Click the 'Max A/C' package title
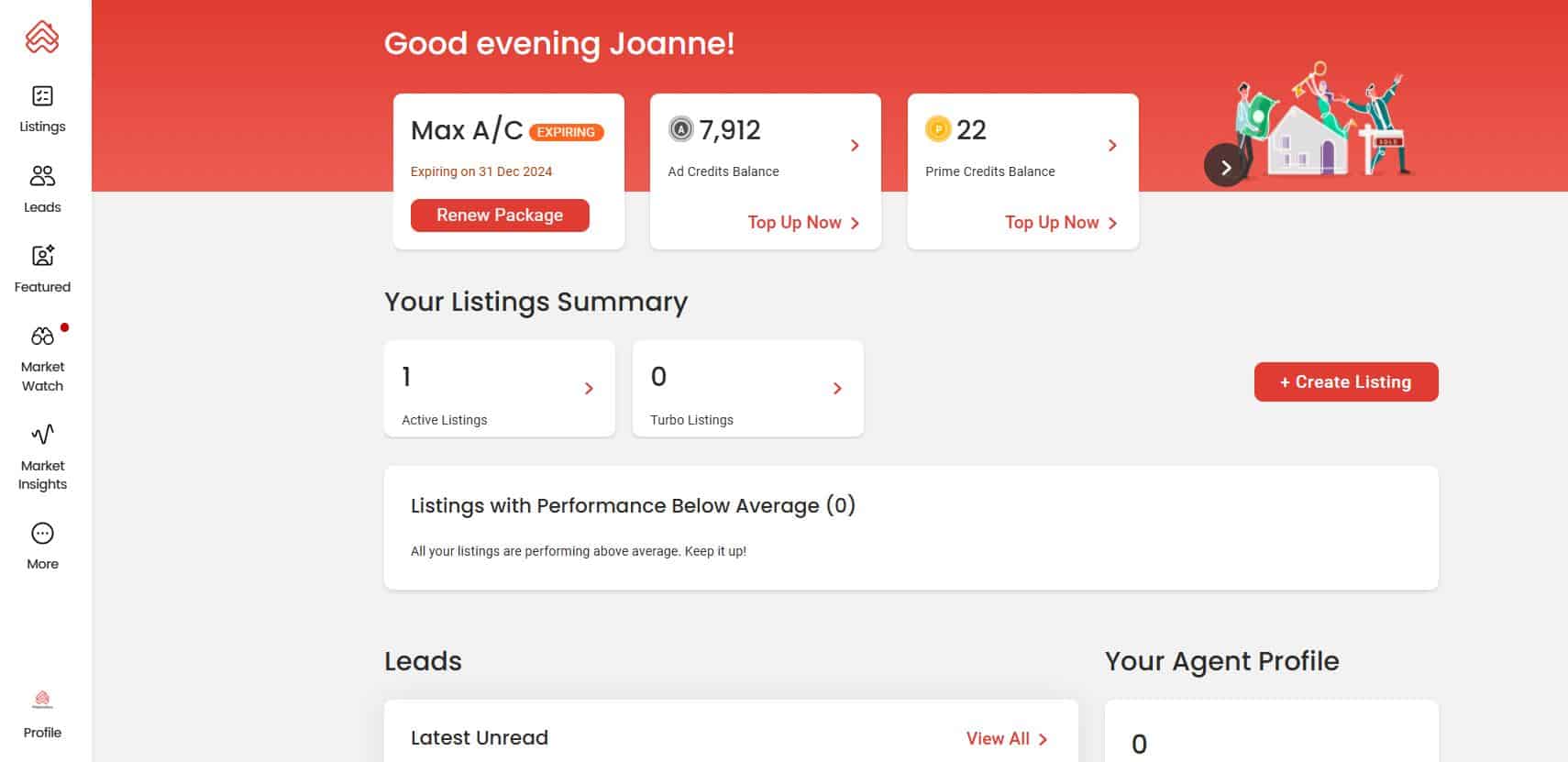 coord(467,131)
